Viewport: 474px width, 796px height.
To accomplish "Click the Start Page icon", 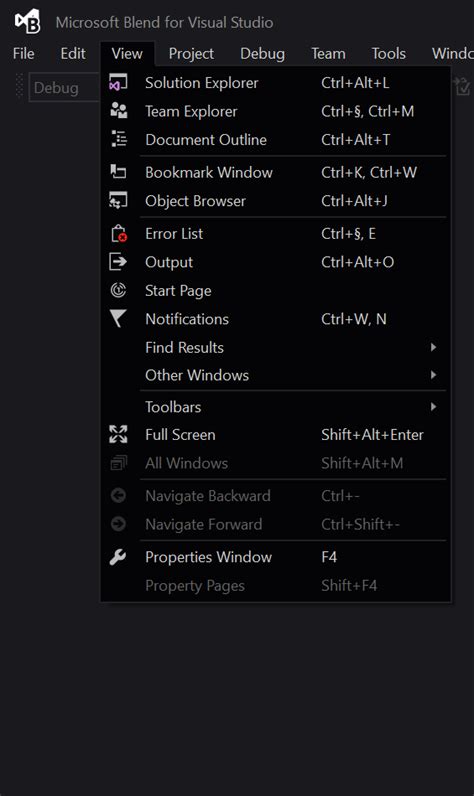I will [118, 290].
